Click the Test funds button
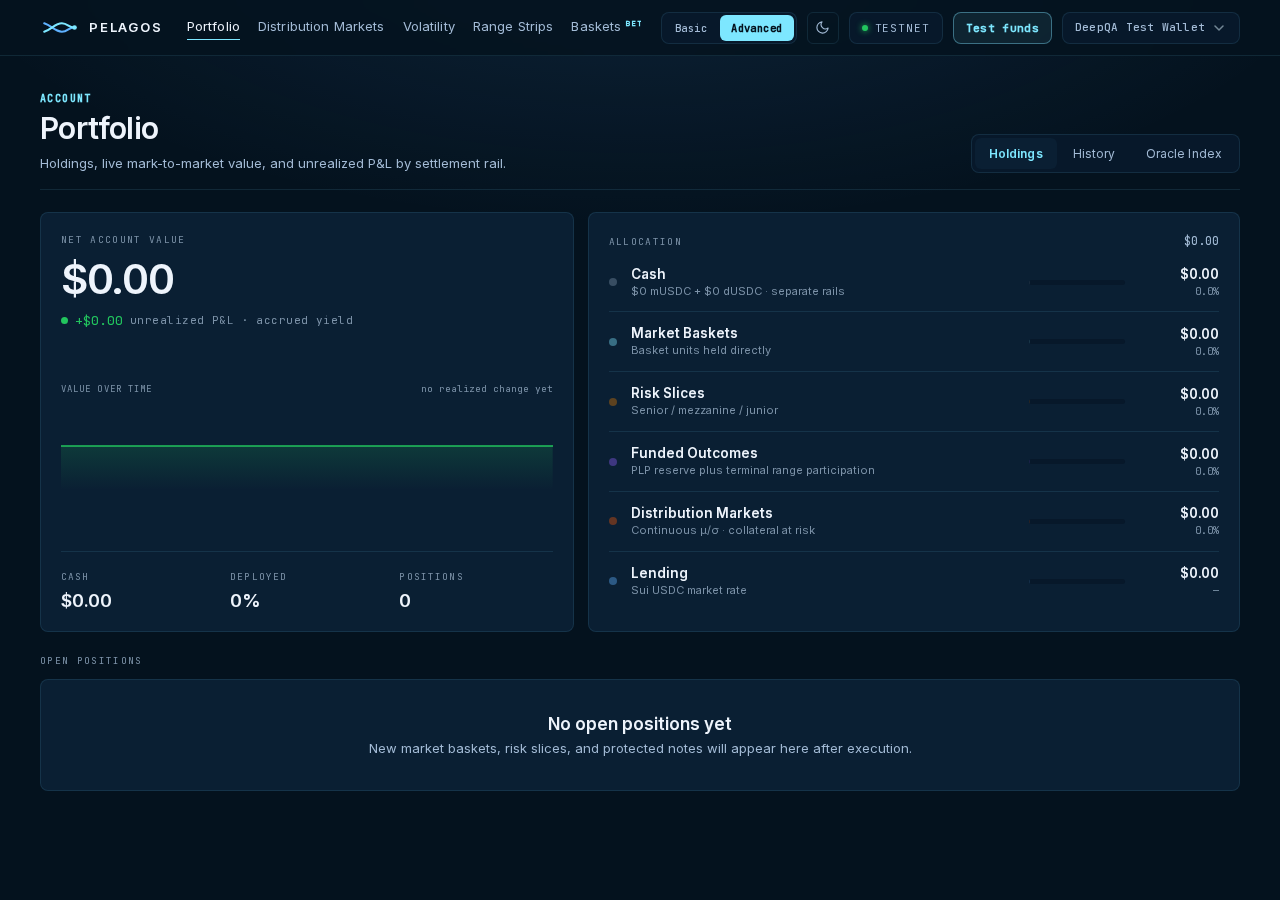The width and height of the screenshot is (1280, 900). coord(1002,28)
